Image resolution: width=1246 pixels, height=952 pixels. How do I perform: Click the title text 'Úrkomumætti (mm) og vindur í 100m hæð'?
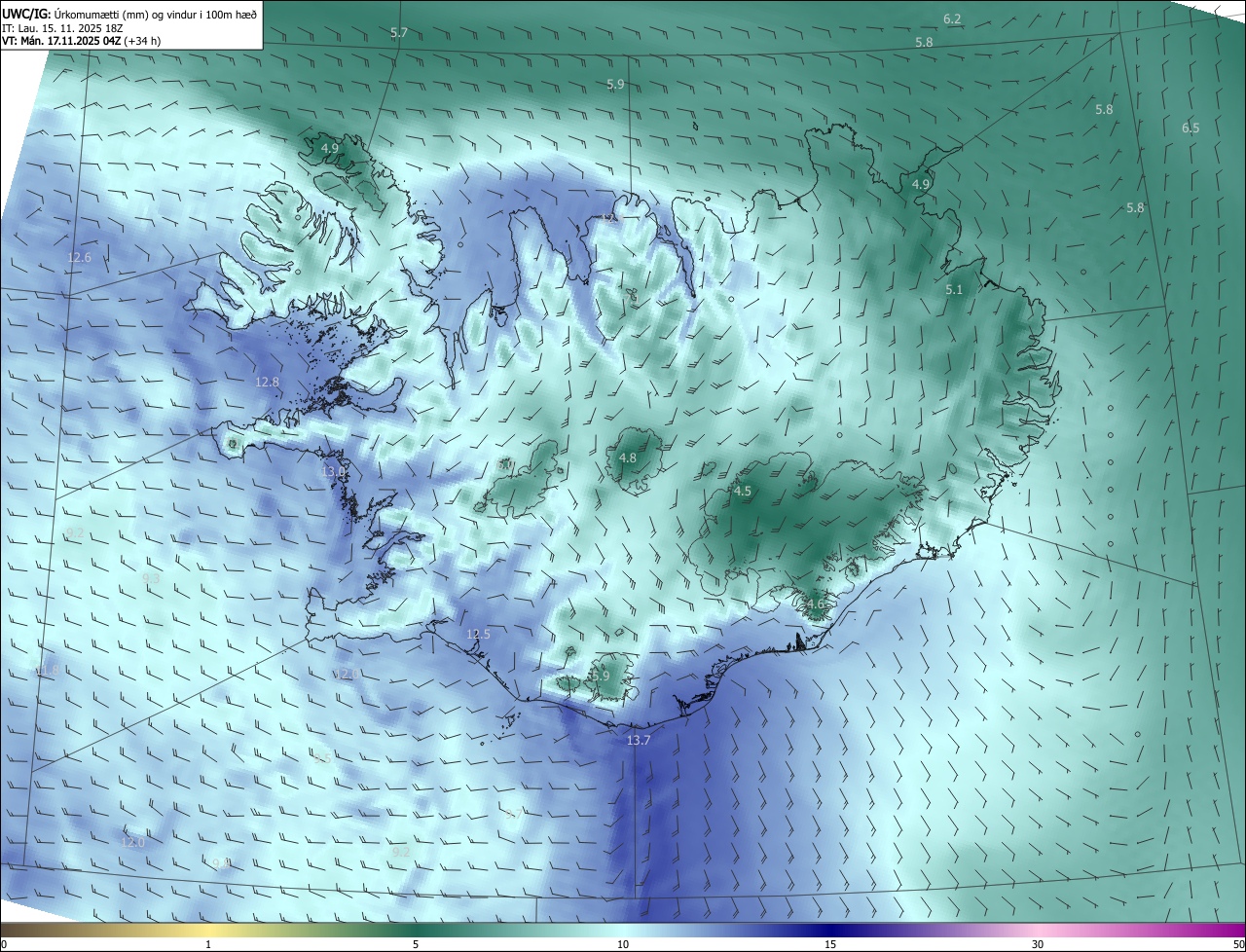tap(156, 15)
